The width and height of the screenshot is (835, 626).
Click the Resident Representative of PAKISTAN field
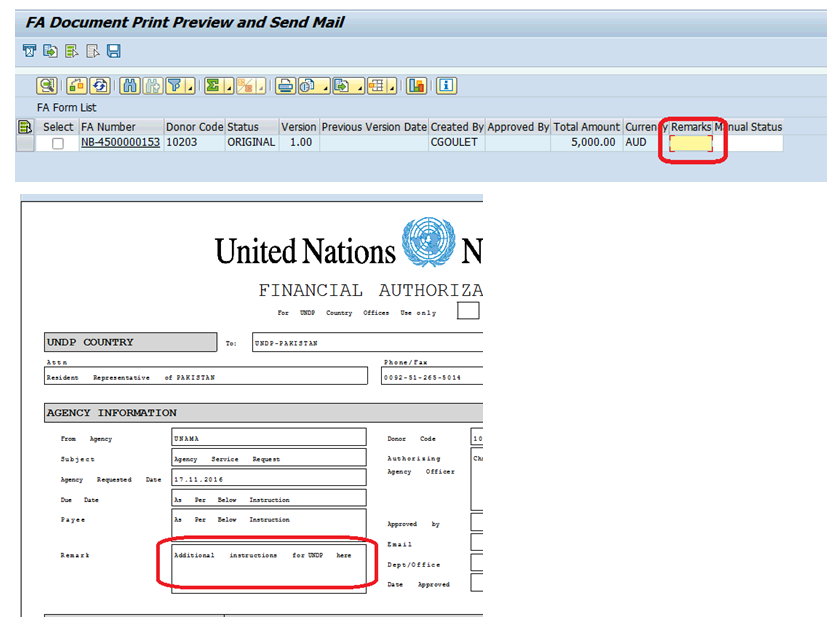coord(206,376)
